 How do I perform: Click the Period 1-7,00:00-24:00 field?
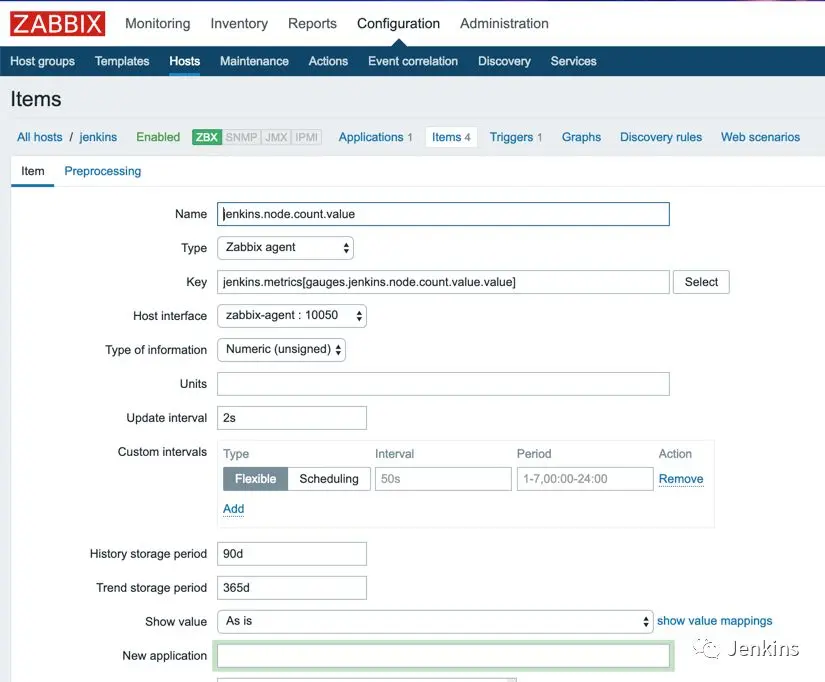[x=585, y=479]
